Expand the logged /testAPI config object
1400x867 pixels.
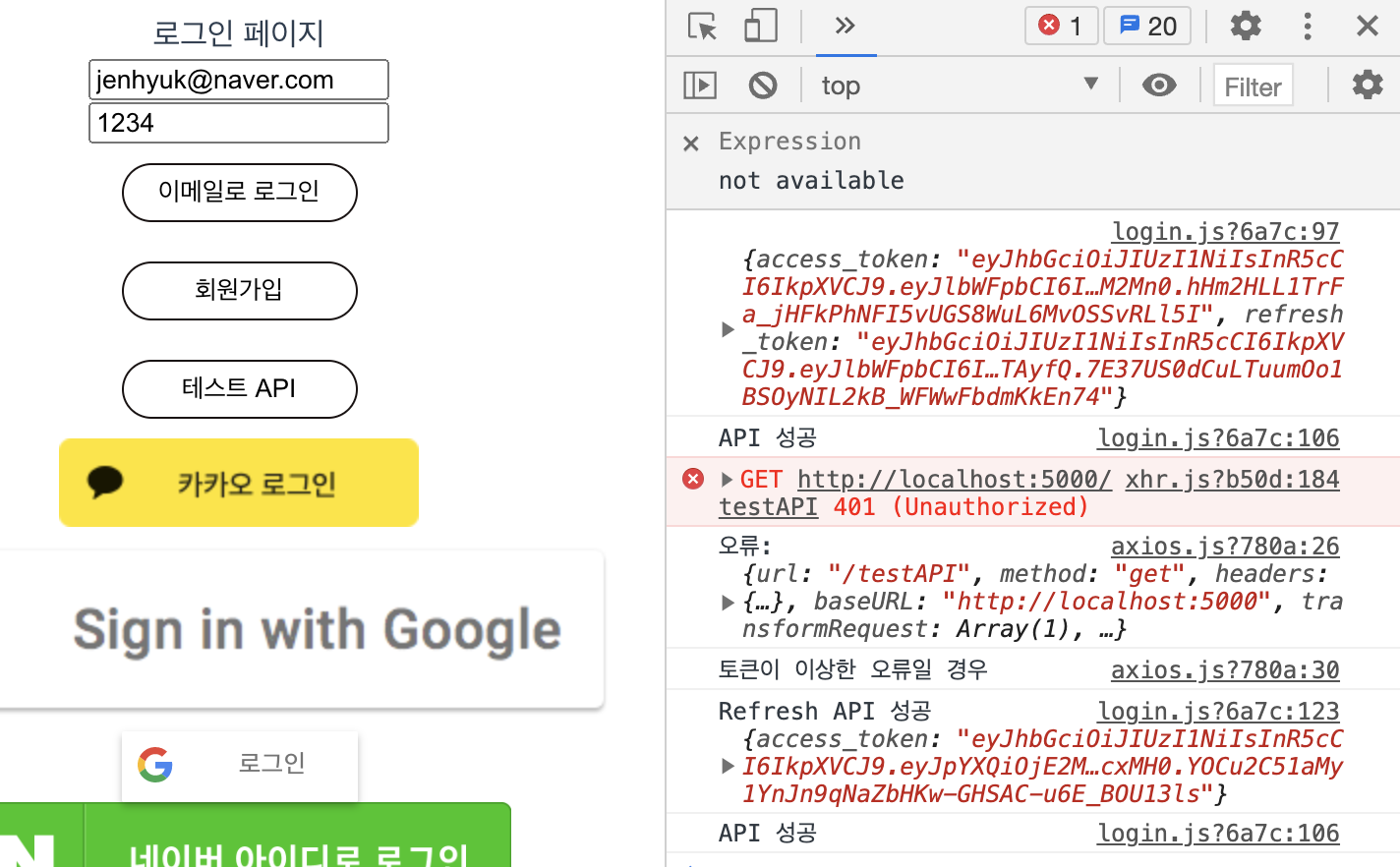click(729, 602)
